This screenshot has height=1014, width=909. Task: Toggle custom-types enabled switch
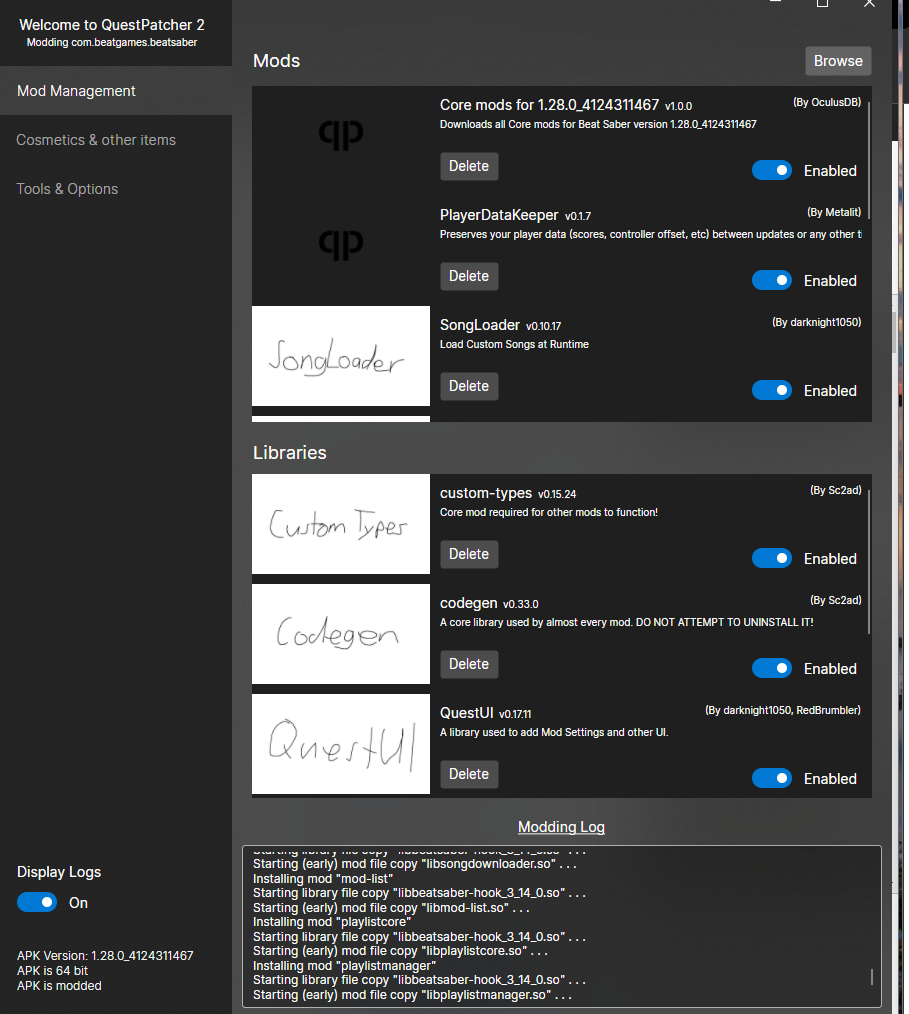771,558
